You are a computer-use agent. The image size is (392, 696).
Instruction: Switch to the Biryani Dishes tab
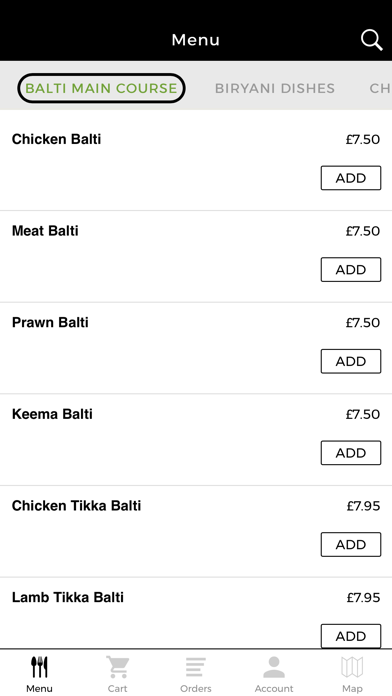click(275, 88)
